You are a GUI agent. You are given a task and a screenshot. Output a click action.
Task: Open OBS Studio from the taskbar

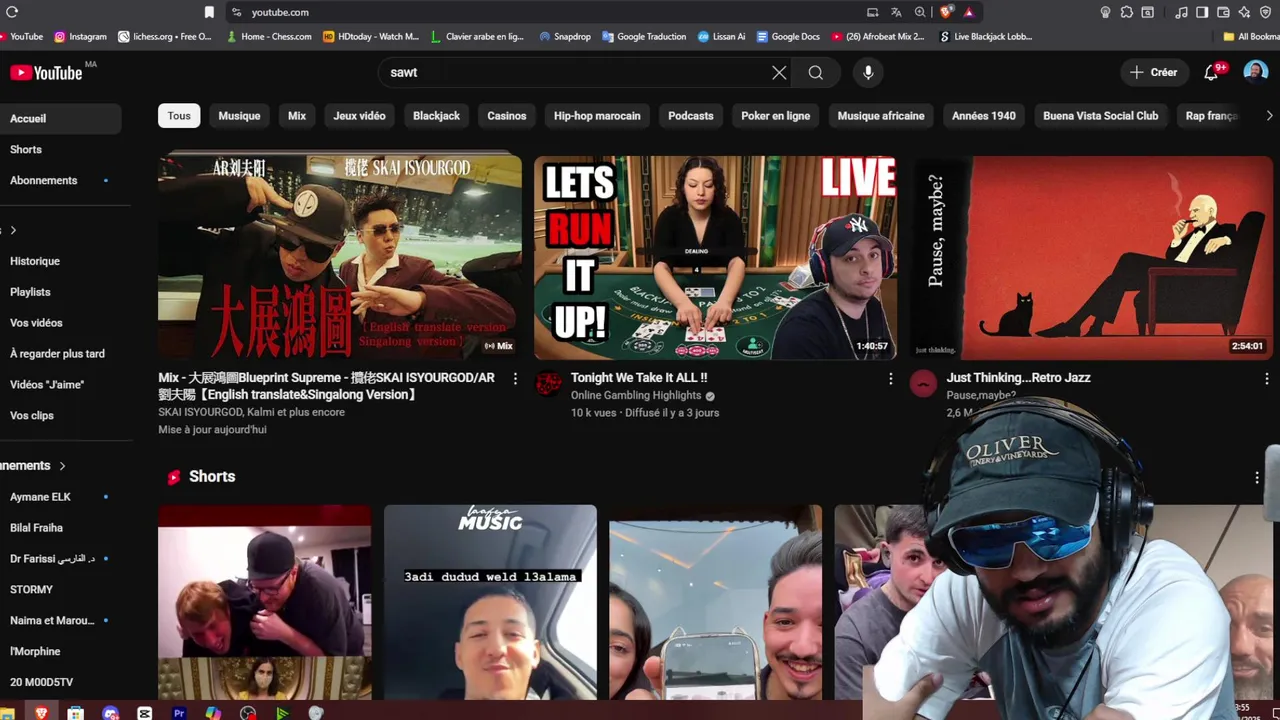pyautogui.click(x=248, y=713)
